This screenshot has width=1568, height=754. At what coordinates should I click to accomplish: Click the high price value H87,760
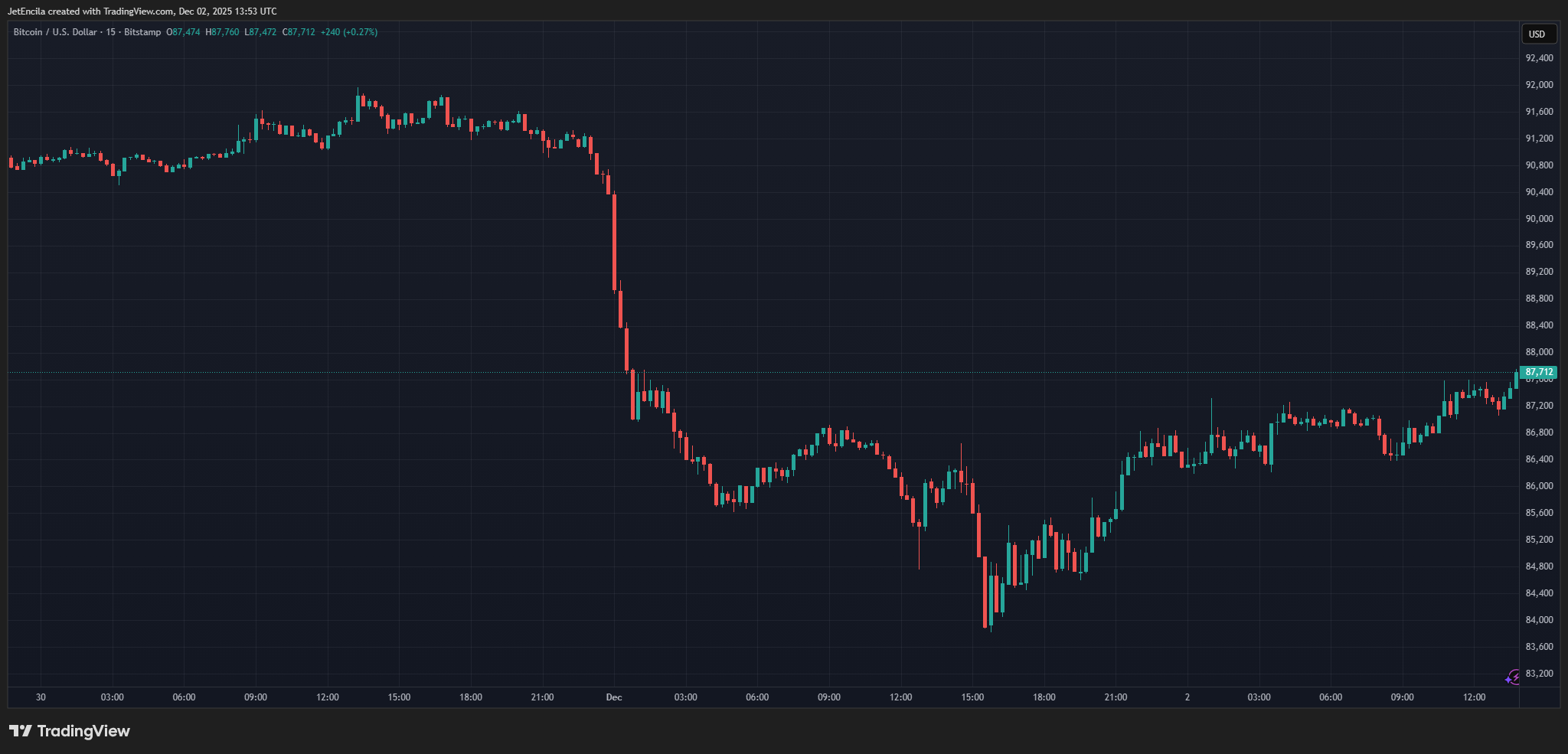click(222, 32)
